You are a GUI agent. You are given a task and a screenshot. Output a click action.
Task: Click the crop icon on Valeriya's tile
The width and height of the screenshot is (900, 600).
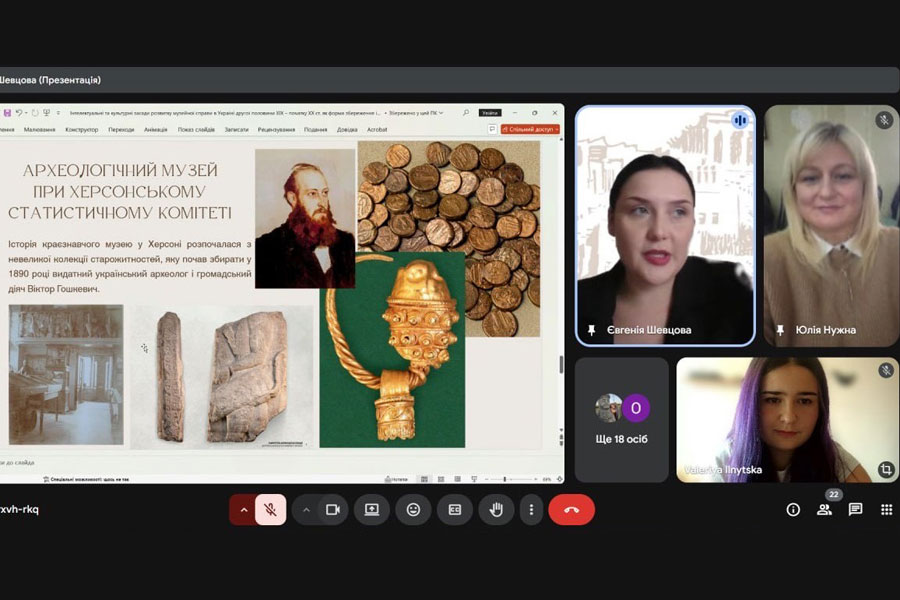point(885,469)
